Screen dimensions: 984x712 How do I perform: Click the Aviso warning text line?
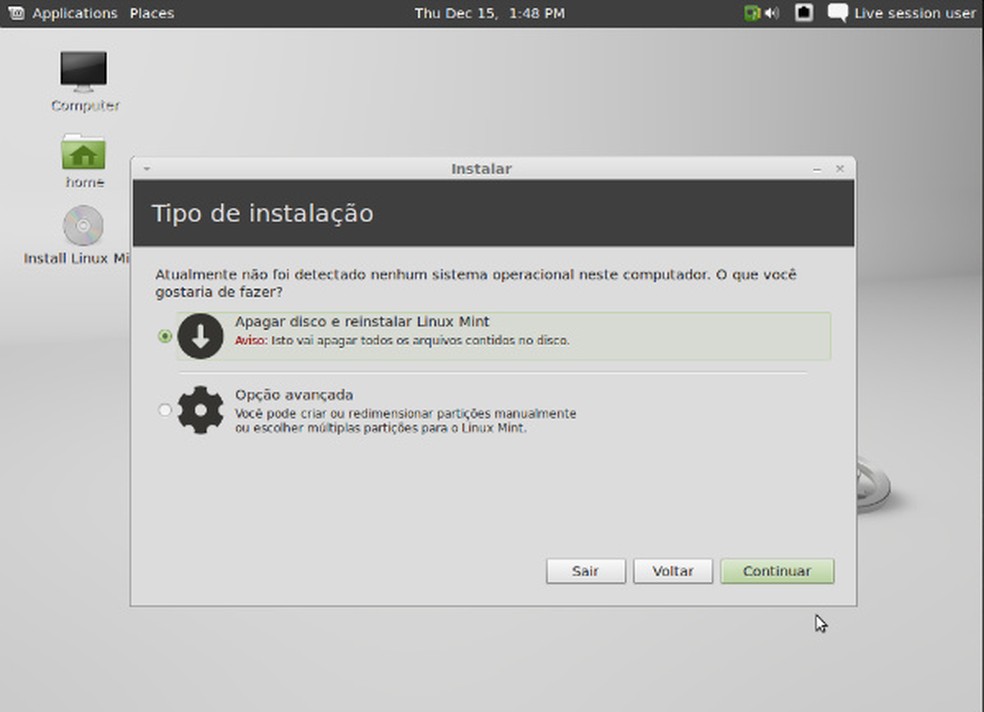(x=402, y=341)
